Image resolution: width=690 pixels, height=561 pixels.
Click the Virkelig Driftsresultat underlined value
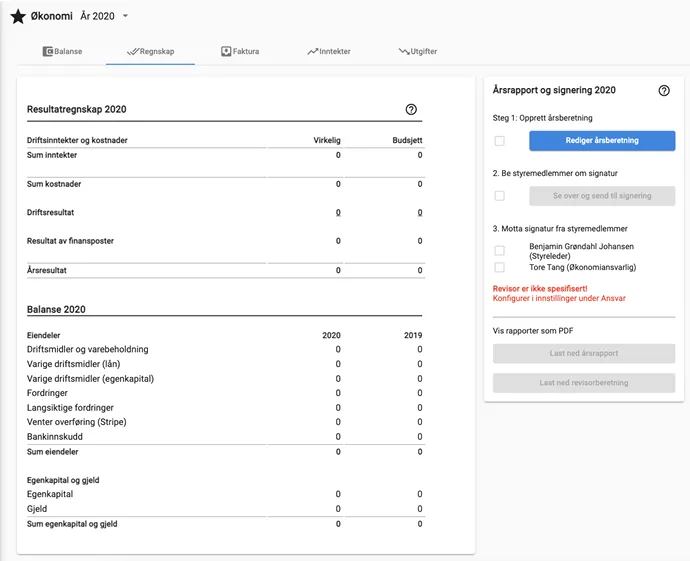click(338, 213)
